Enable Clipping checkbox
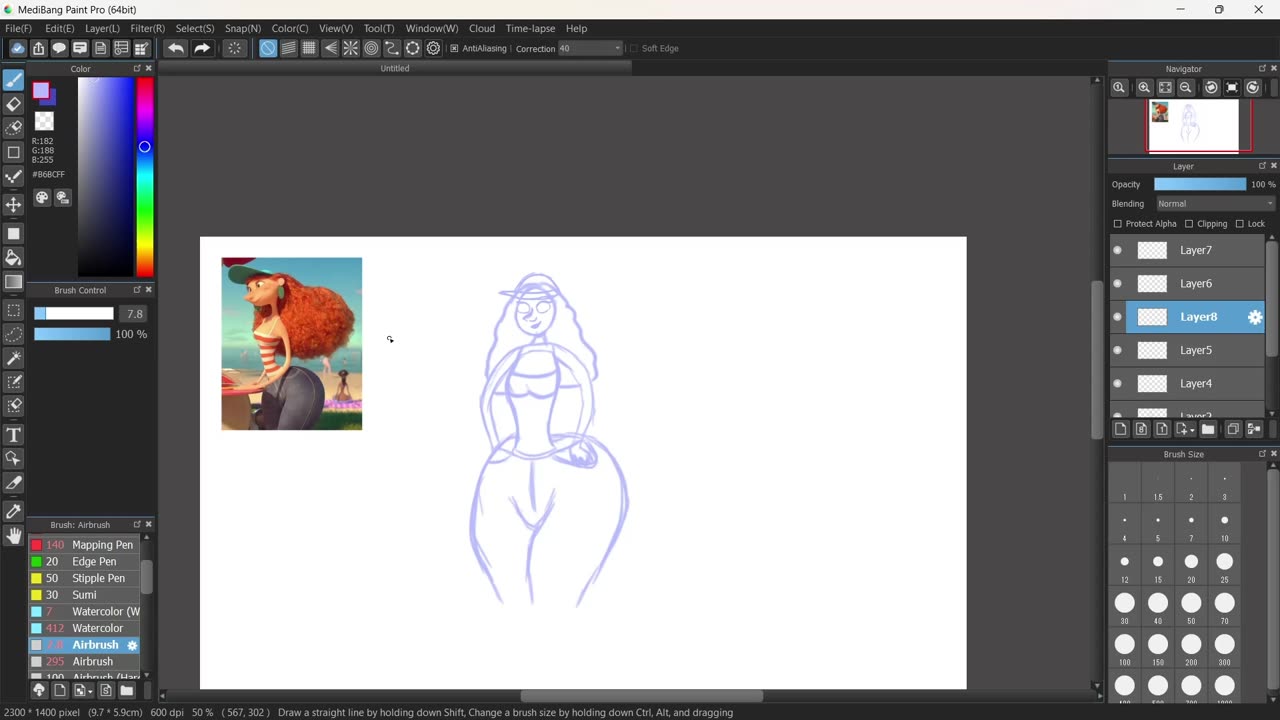The height and width of the screenshot is (720, 1280). click(1189, 224)
